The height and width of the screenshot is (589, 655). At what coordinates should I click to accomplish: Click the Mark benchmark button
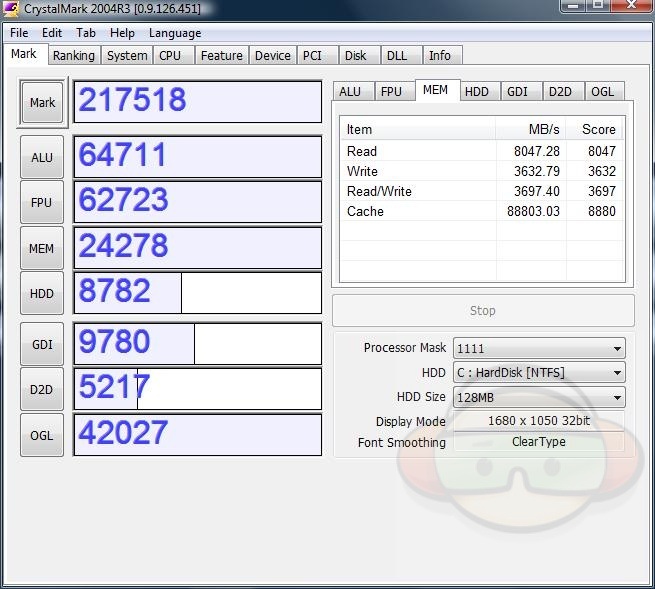[x=42, y=103]
